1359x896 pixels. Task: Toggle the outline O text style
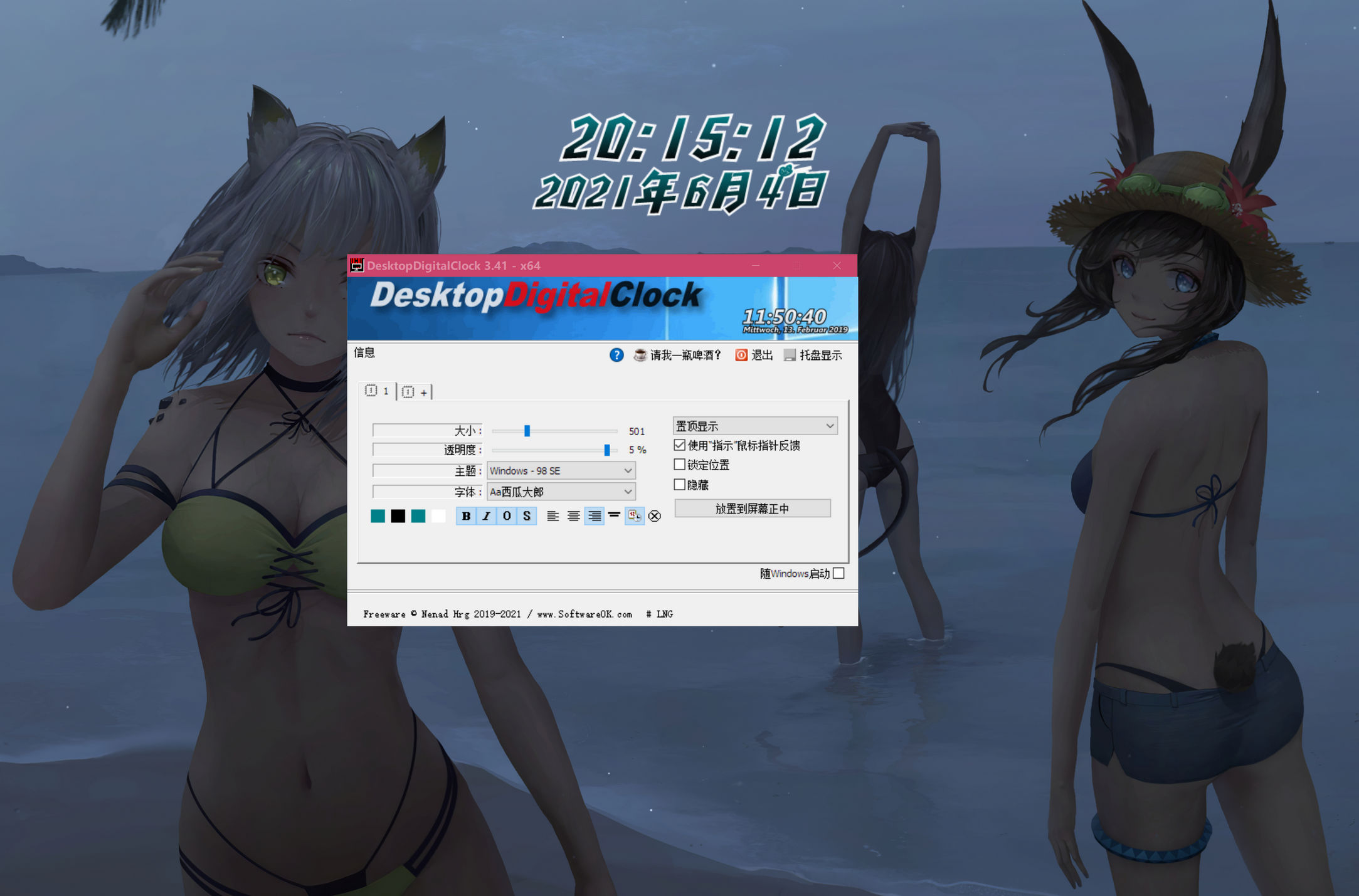[507, 516]
